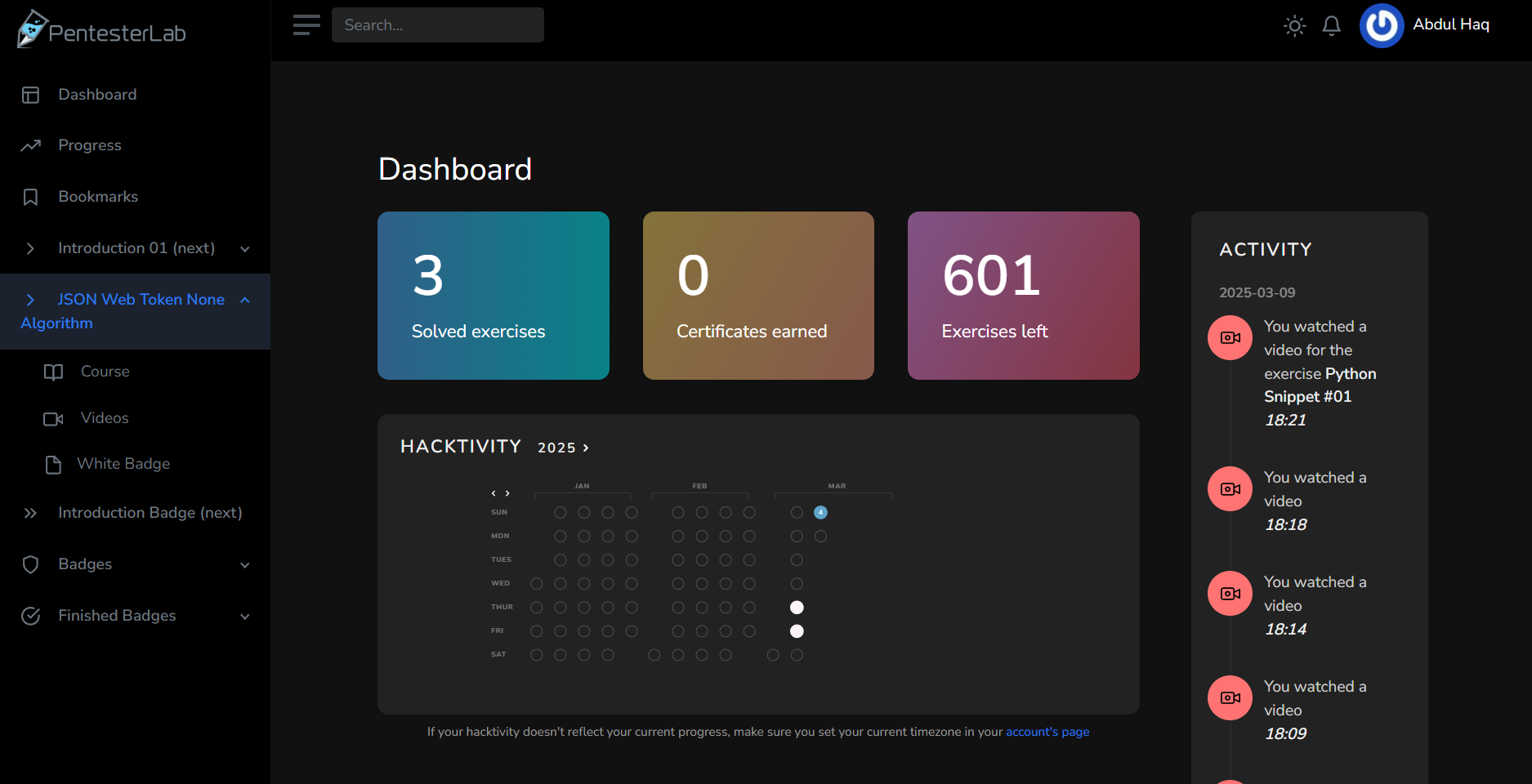Click the Search input field
The image size is (1532, 784).
438,25
